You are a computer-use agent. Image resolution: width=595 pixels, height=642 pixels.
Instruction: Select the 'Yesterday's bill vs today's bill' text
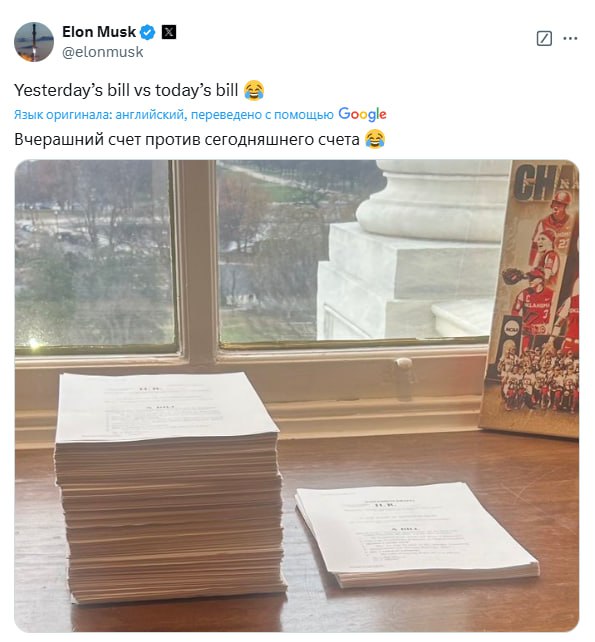[126, 90]
